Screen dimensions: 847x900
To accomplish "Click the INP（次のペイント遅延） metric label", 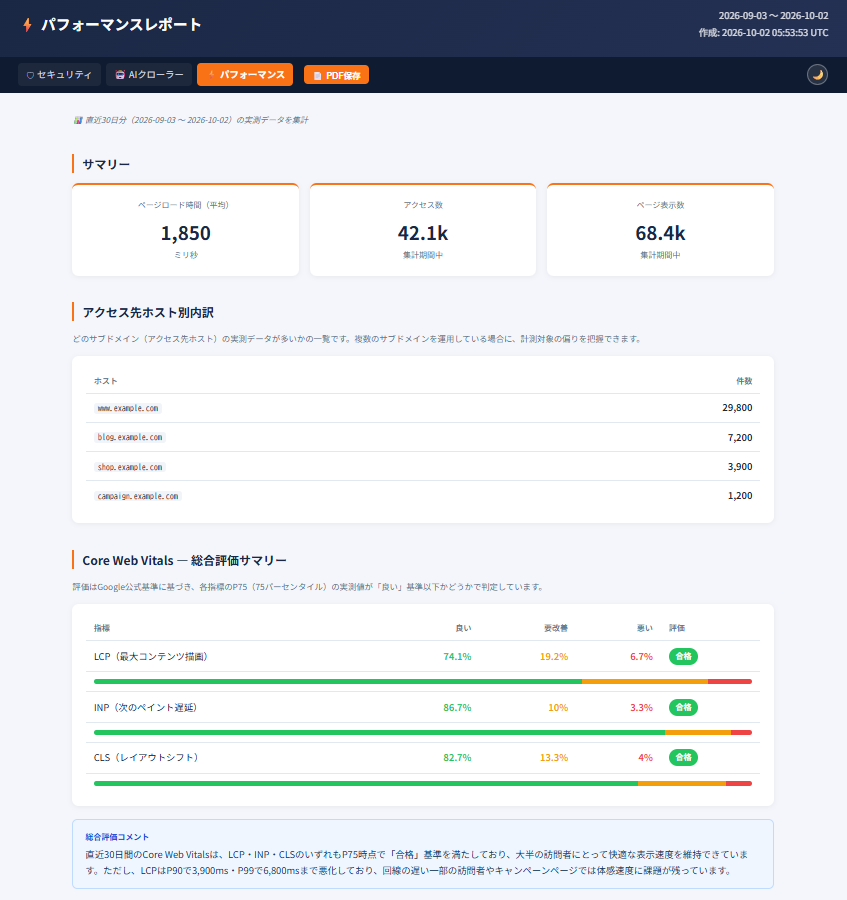I will point(146,708).
